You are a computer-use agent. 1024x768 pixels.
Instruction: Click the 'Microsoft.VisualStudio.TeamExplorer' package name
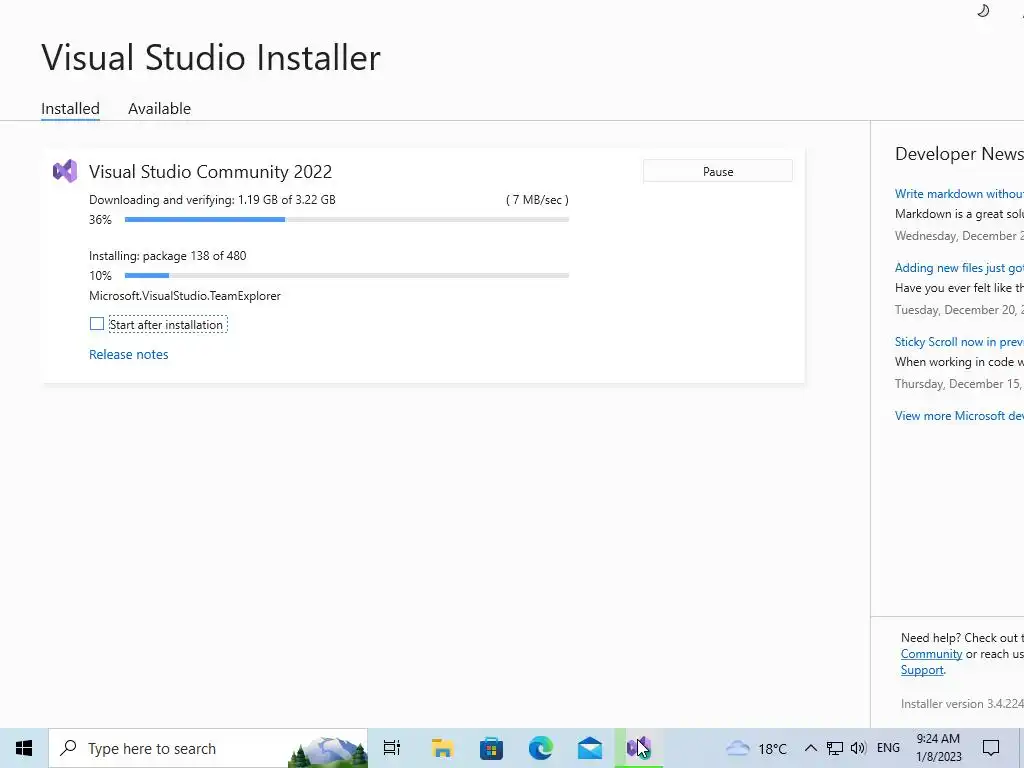pyautogui.click(x=185, y=296)
